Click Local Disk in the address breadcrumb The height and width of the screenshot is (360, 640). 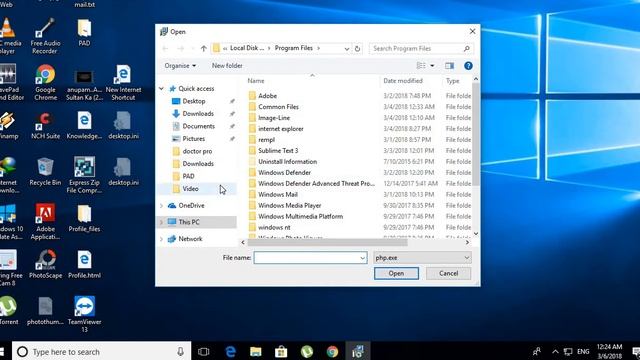point(247,48)
